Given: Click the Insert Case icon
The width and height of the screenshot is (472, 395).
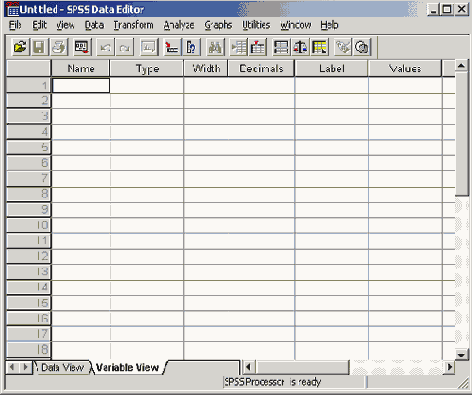Looking at the screenshot, I should (x=238, y=47).
